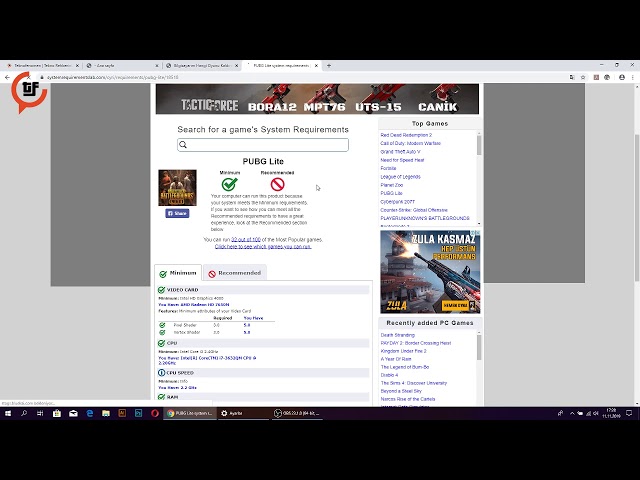Image resolution: width=640 pixels, height=480 pixels.
Task: Click the Hemen Oyna button in Zula ad
Action: click(455, 305)
